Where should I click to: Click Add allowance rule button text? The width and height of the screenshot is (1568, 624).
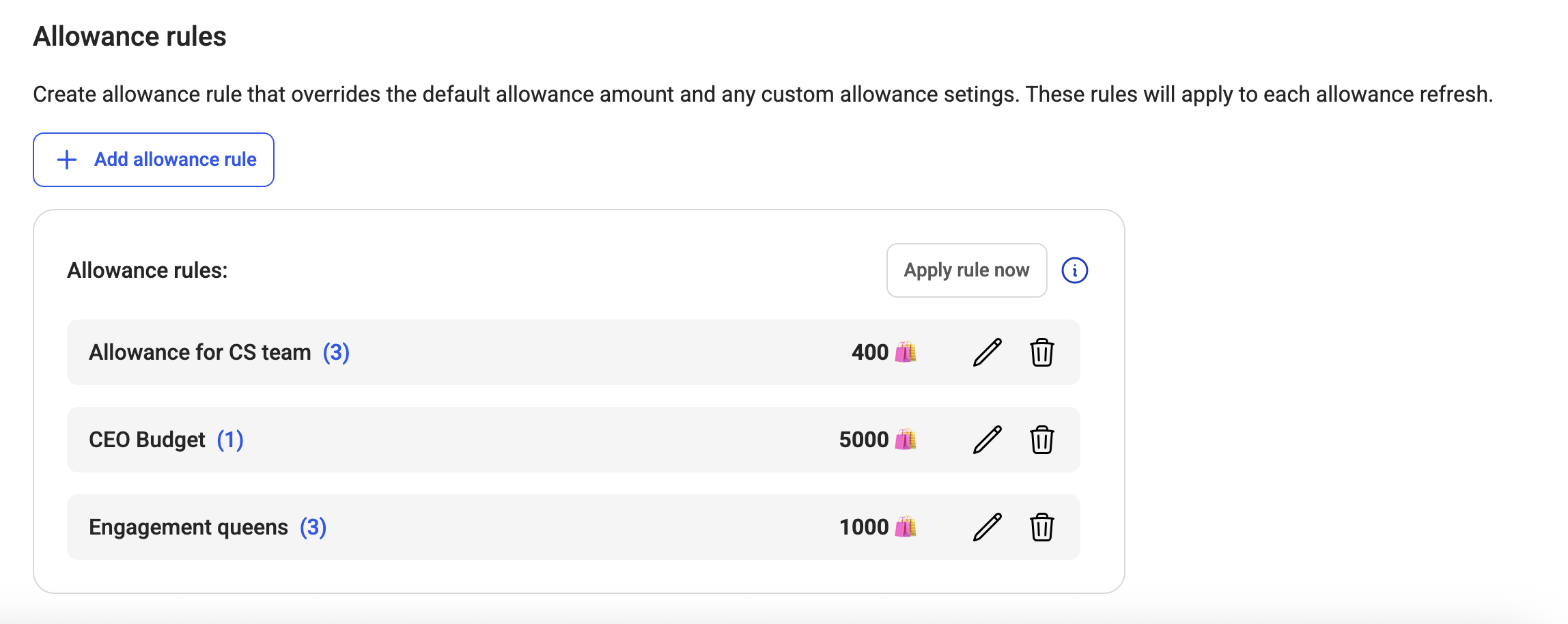coord(176,160)
